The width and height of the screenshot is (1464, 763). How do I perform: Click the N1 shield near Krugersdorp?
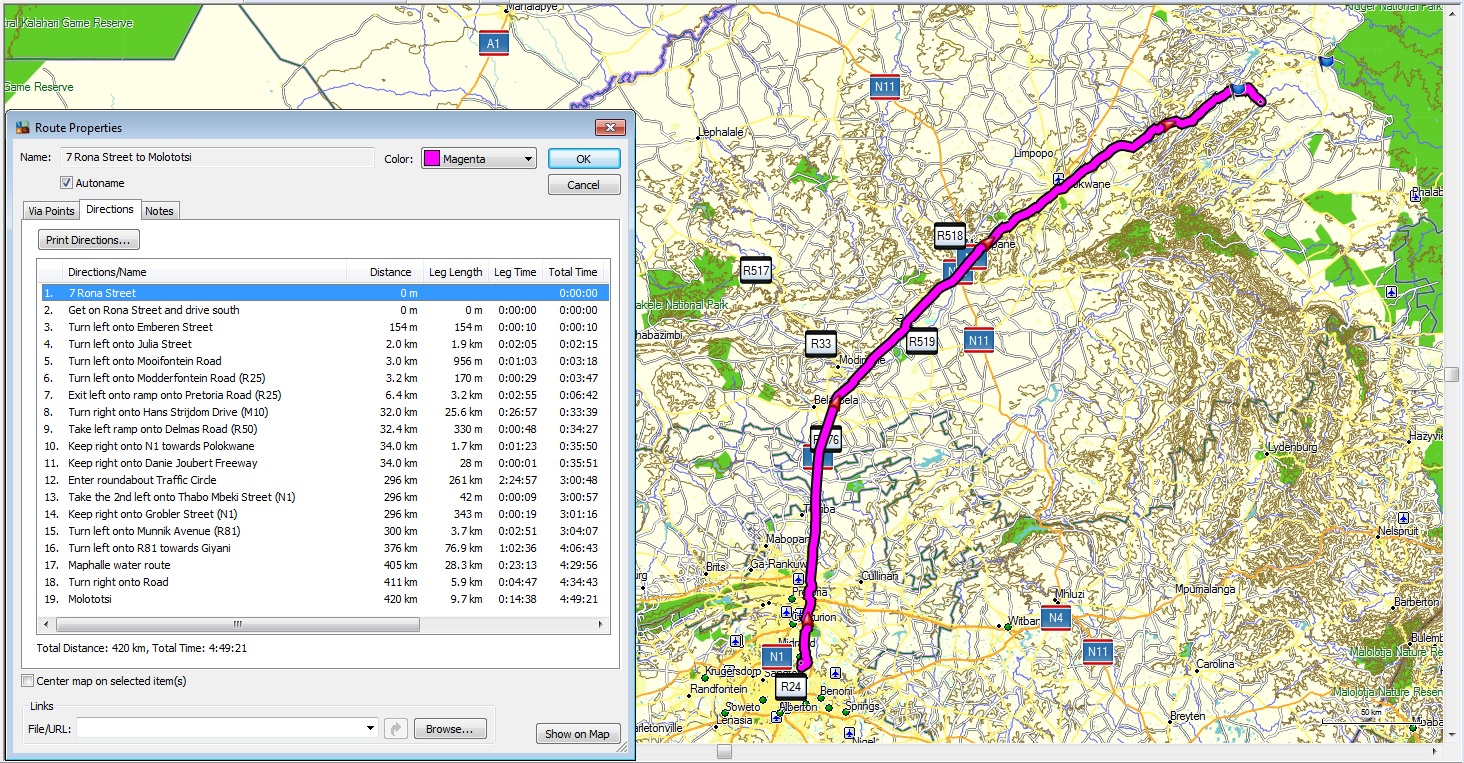[x=776, y=657]
